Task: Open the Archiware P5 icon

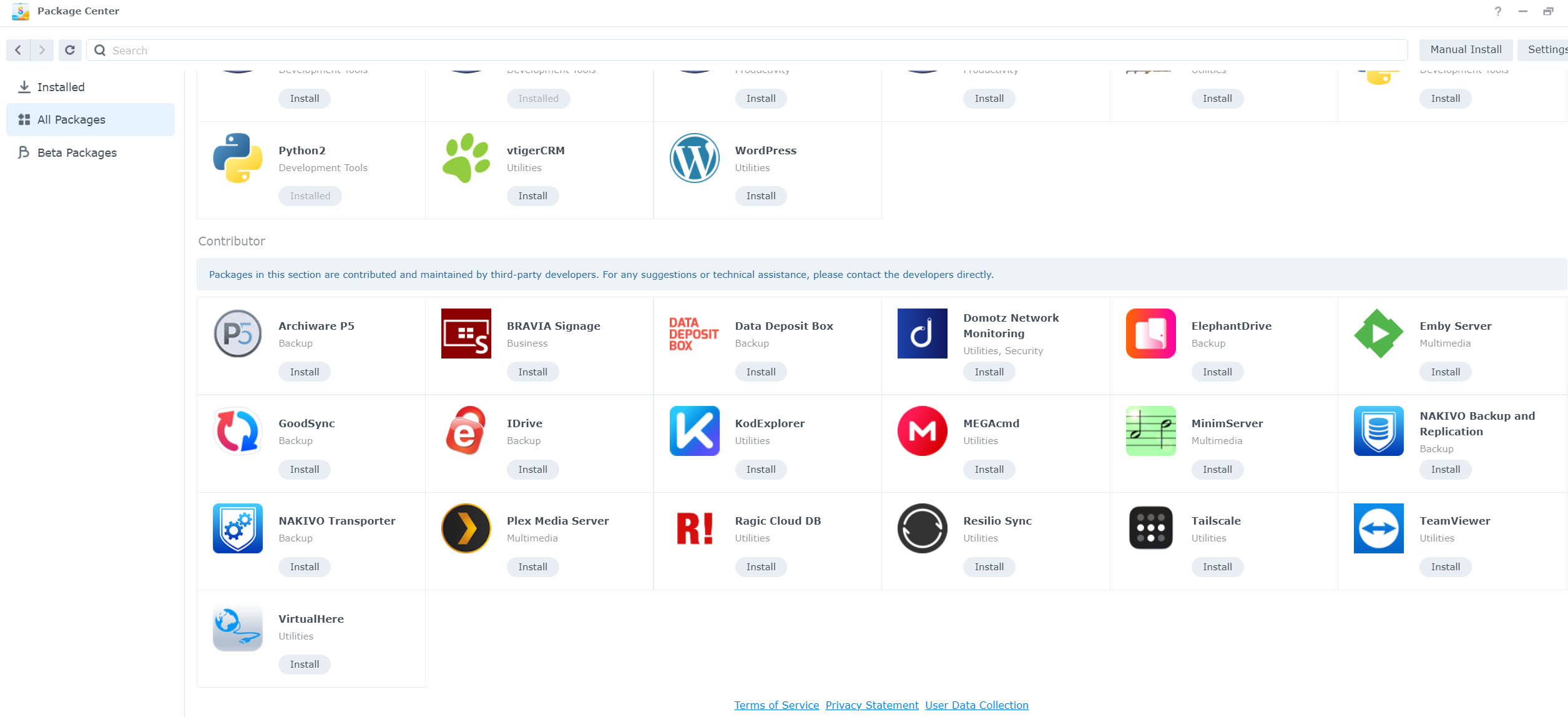Action: (238, 334)
